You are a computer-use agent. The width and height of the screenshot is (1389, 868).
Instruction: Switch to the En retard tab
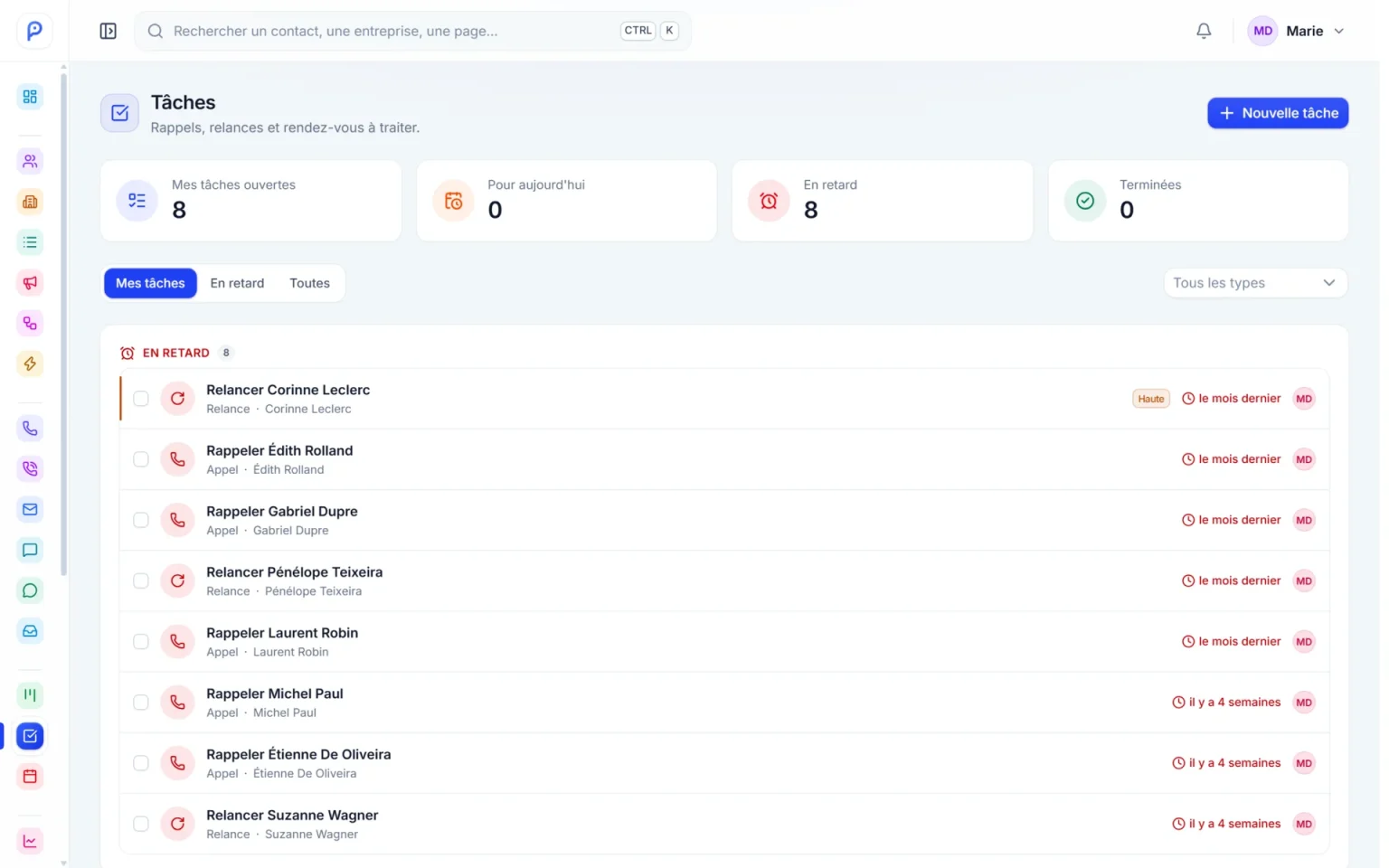click(x=237, y=283)
